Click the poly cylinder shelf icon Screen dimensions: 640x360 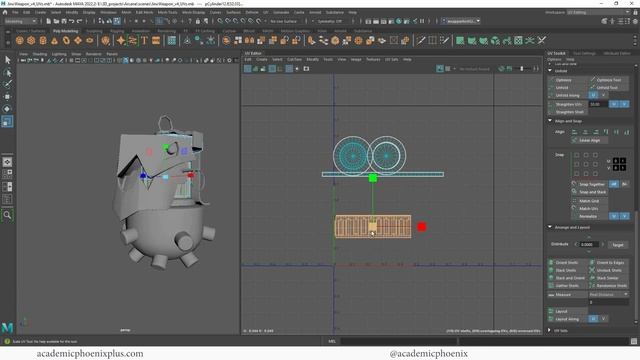point(43,40)
